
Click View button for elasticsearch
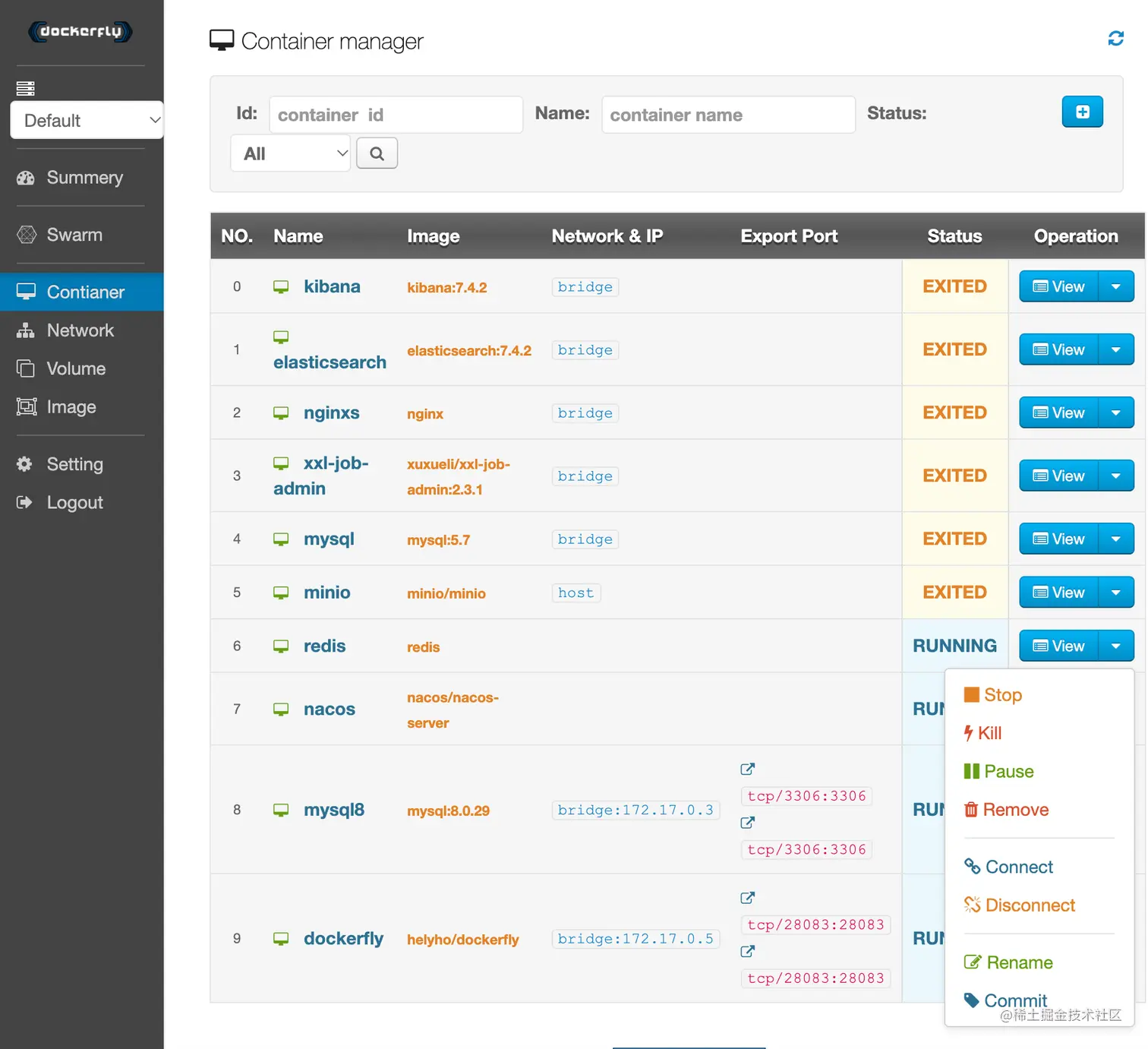point(1059,349)
